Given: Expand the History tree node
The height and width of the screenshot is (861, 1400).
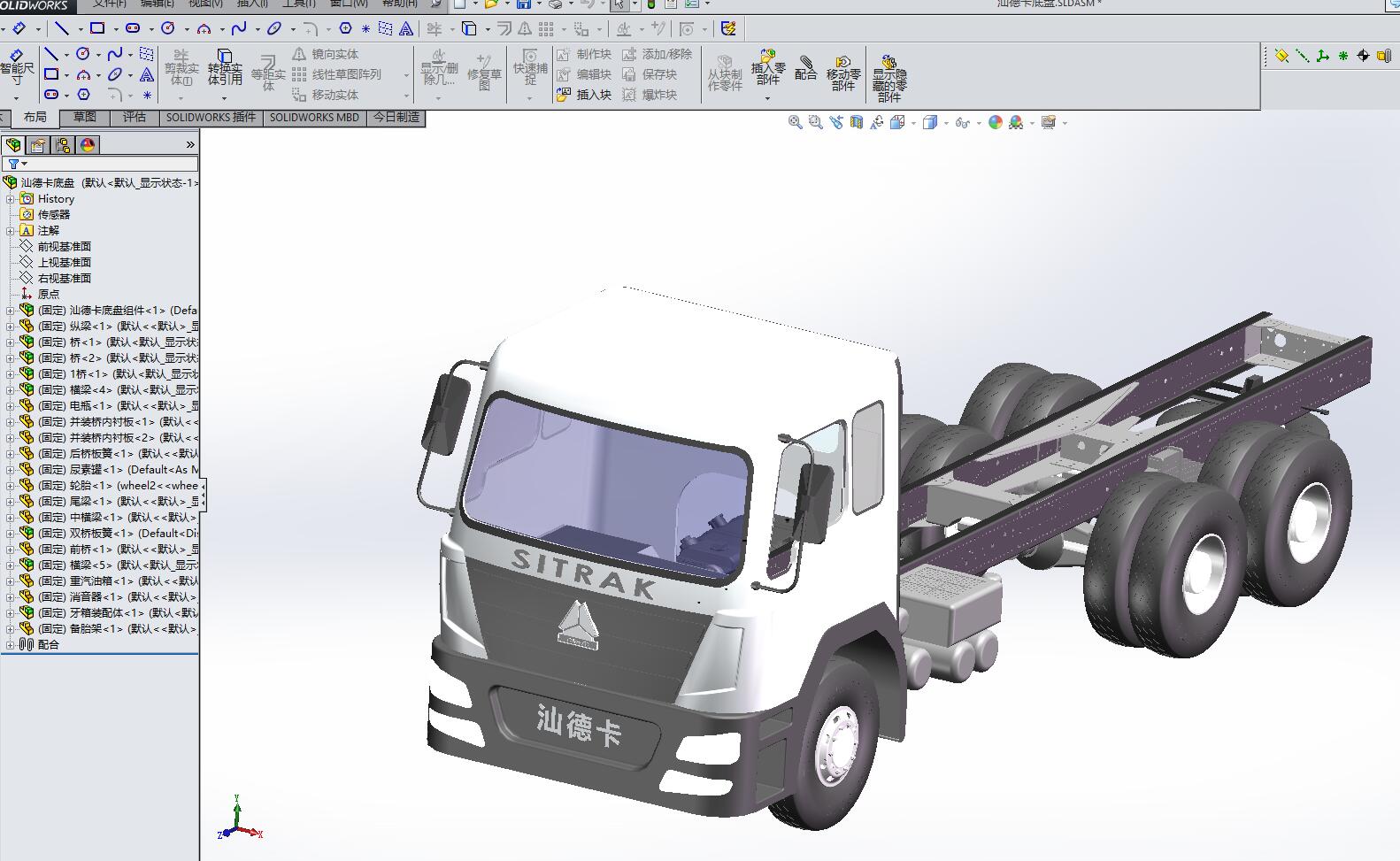Looking at the screenshot, I should 11,199.
